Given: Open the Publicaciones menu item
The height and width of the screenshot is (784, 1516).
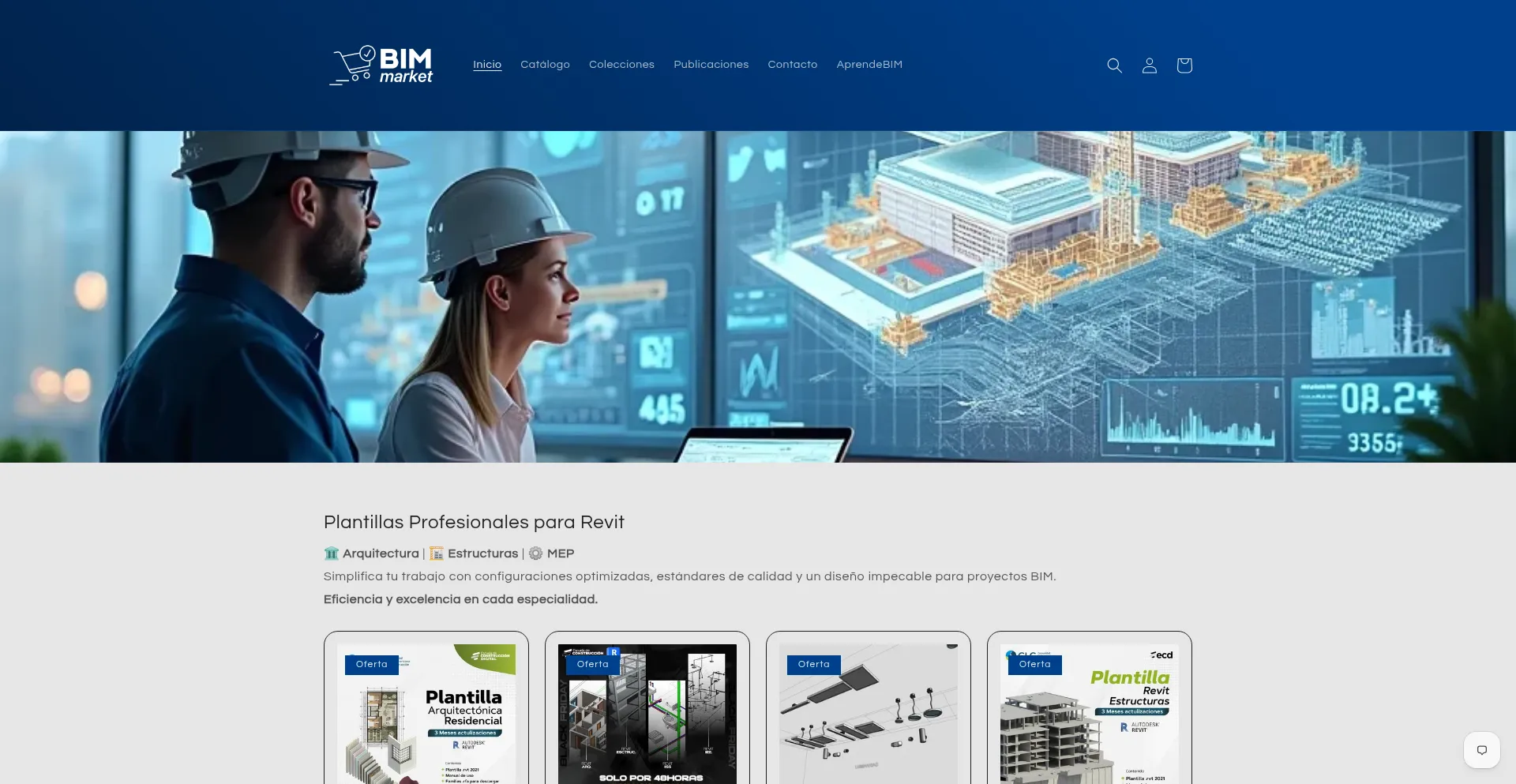Looking at the screenshot, I should [x=711, y=65].
